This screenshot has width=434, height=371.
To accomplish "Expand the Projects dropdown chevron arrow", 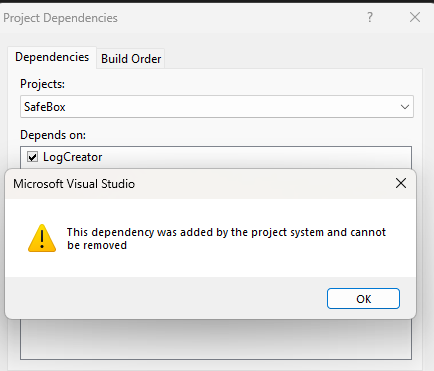I will [x=405, y=107].
